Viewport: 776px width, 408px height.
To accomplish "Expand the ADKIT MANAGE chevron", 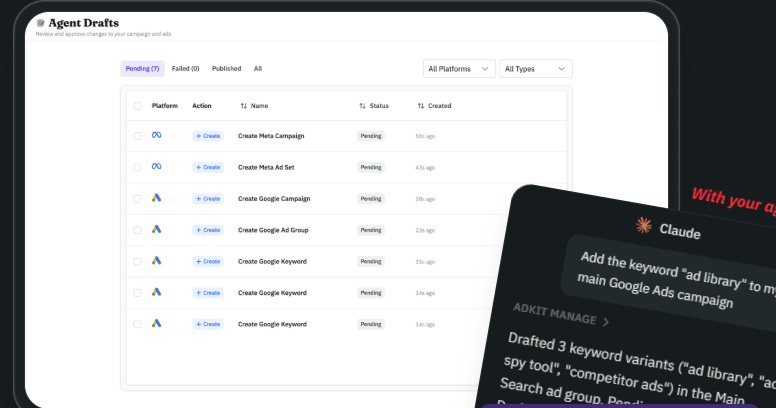I will pos(606,322).
